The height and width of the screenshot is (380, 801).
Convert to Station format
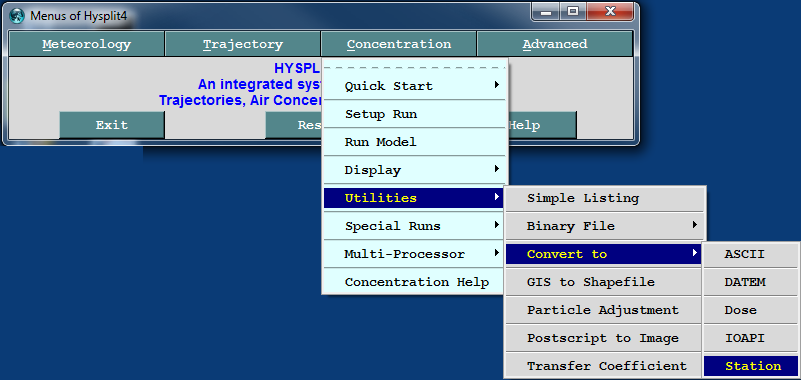pyautogui.click(x=751, y=366)
